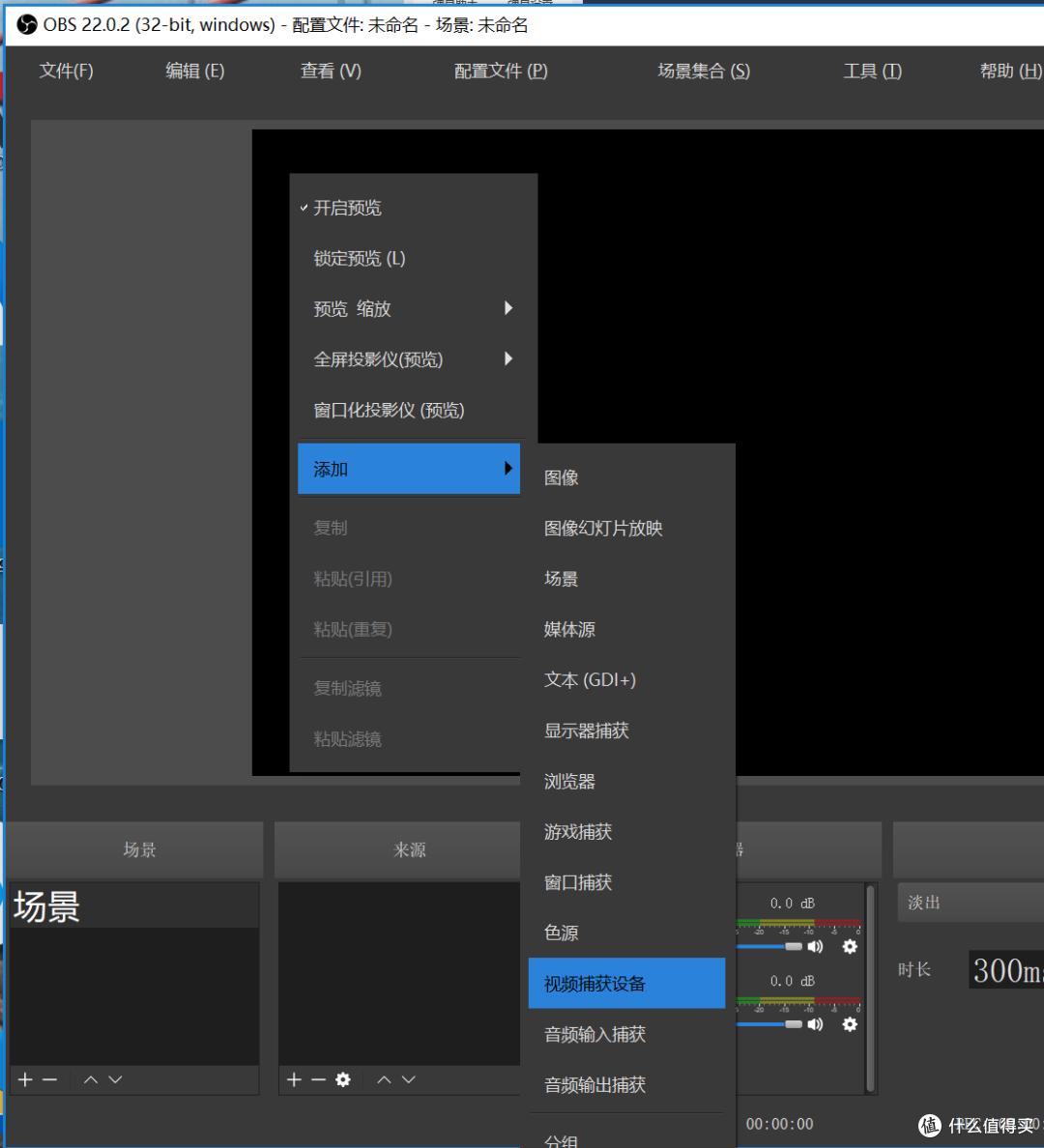This screenshot has height=1148, width=1044.
Task: Add 音频输出捕获 source
Action: click(x=627, y=1084)
